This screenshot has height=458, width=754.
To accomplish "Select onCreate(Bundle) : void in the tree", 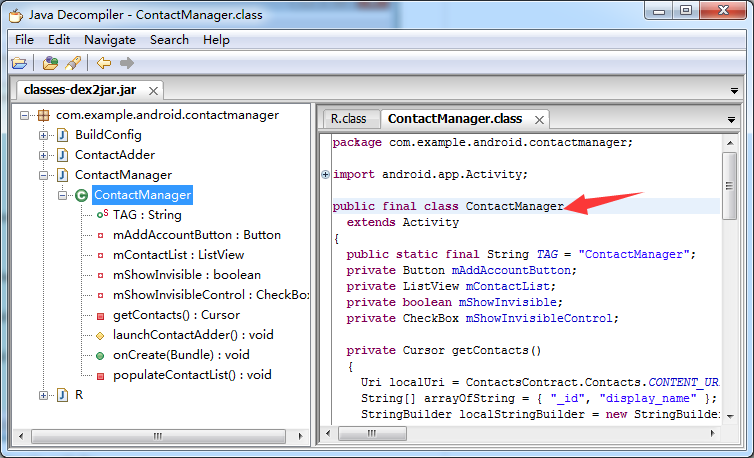I will point(181,356).
